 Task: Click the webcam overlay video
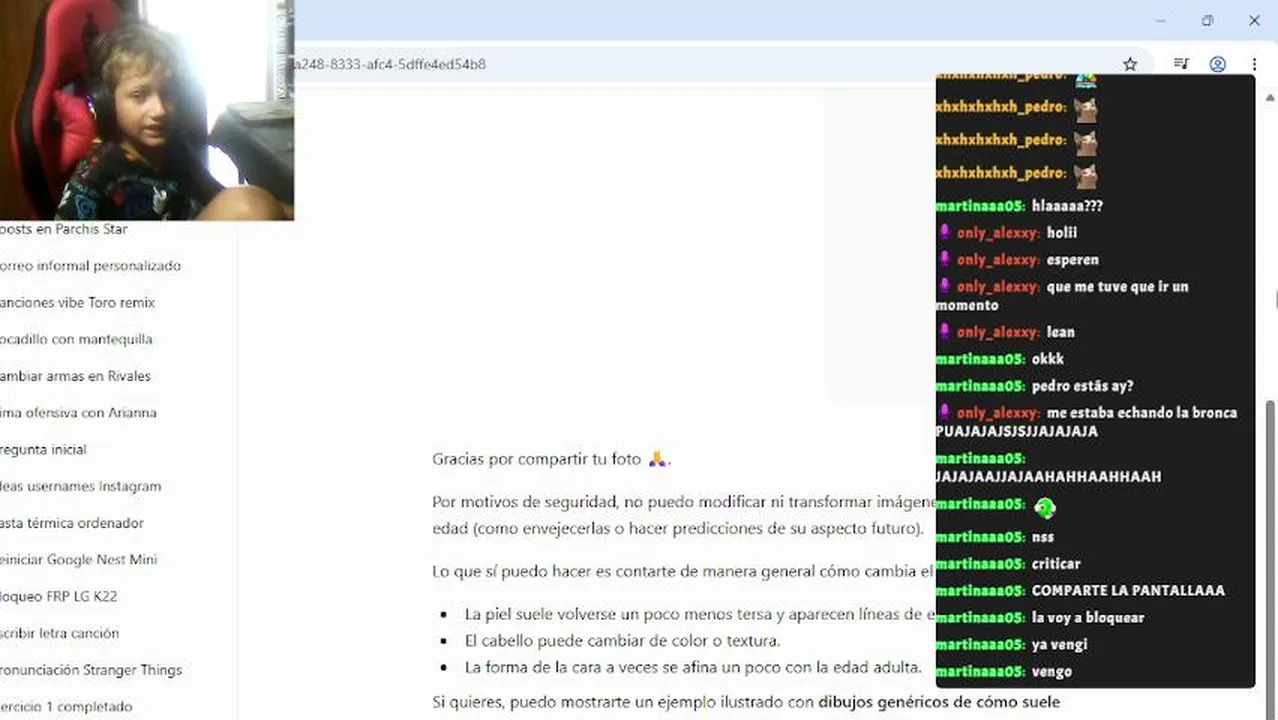point(147,110)
